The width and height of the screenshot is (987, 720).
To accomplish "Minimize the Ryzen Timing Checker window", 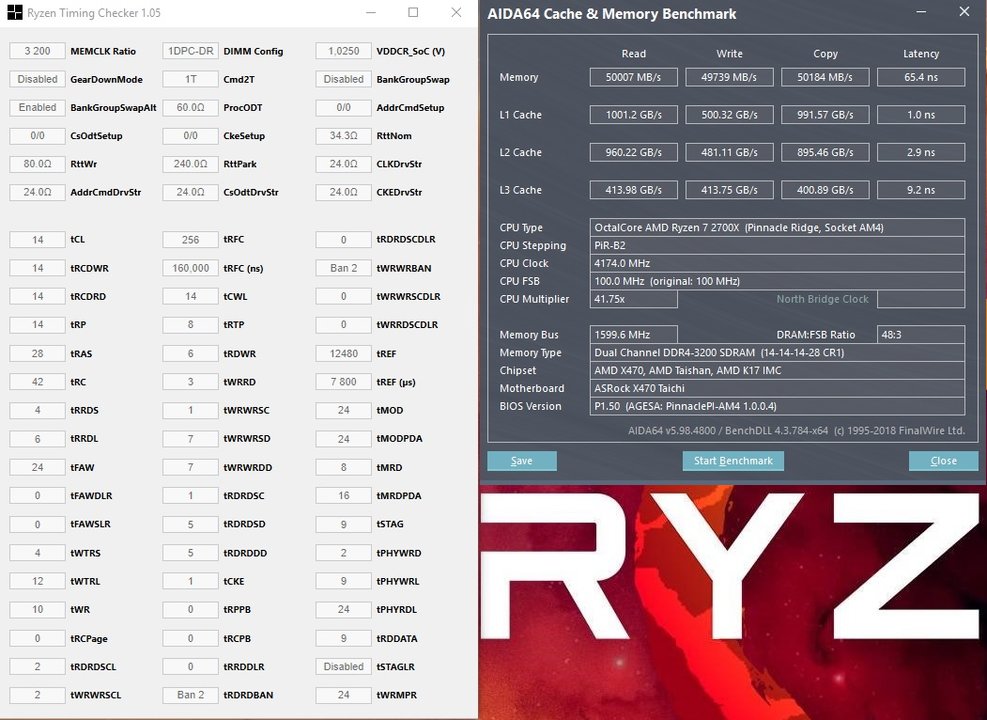I will click(371, 13).
